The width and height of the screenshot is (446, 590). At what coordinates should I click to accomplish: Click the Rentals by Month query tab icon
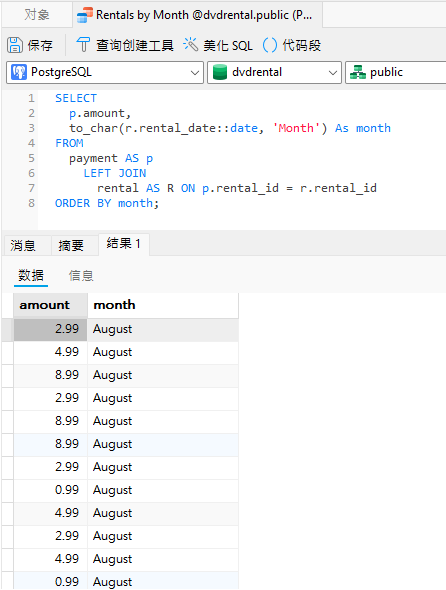point(85,15)
